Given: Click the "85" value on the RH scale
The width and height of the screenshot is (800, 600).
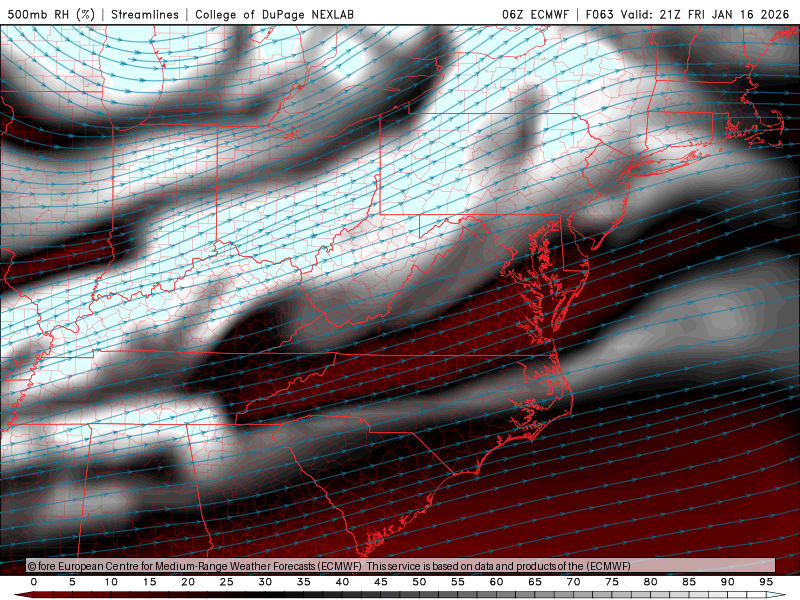Looking at the screenshot, I should [x=689, y=582].
